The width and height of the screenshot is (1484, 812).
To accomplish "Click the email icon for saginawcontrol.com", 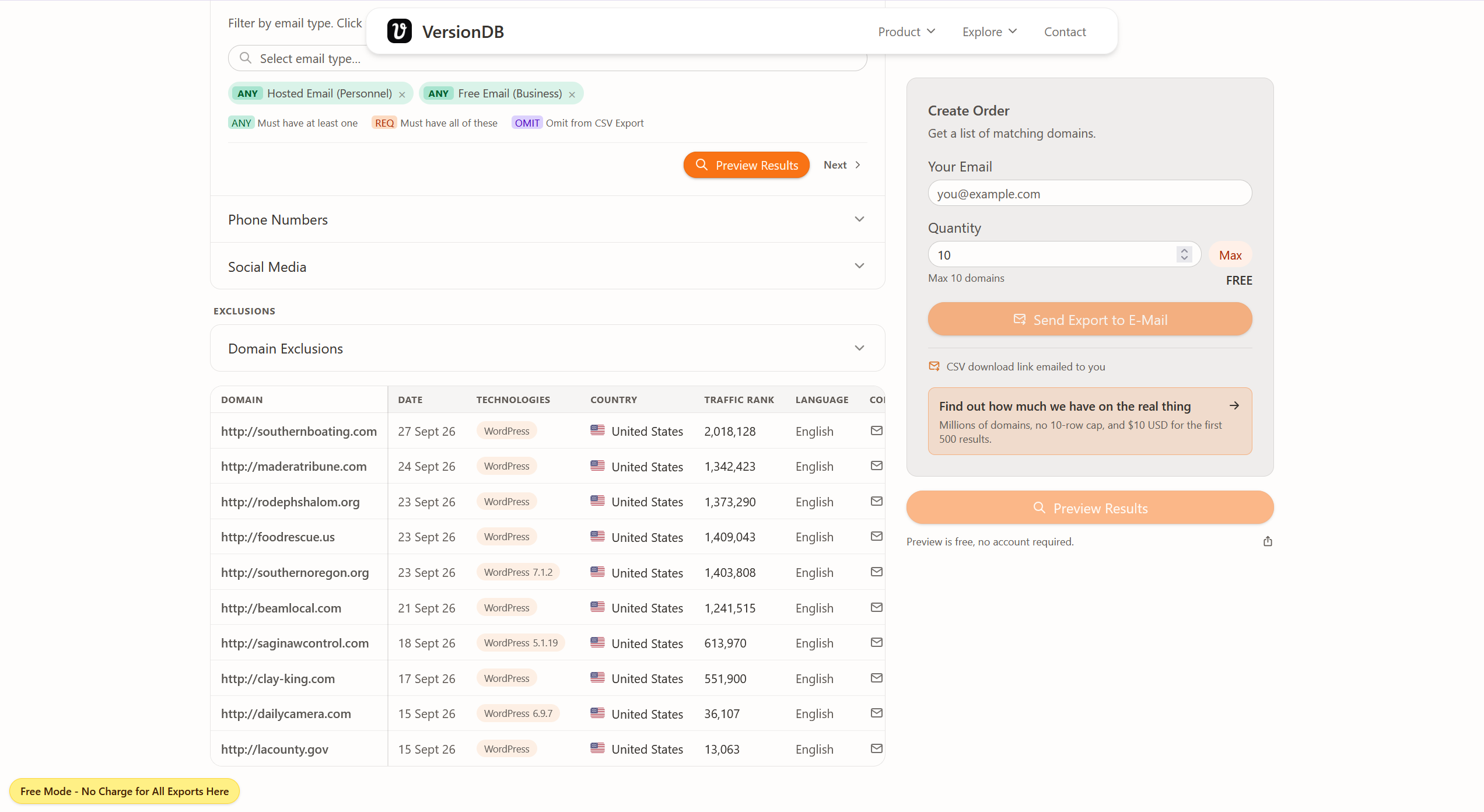I will (876, 642).
